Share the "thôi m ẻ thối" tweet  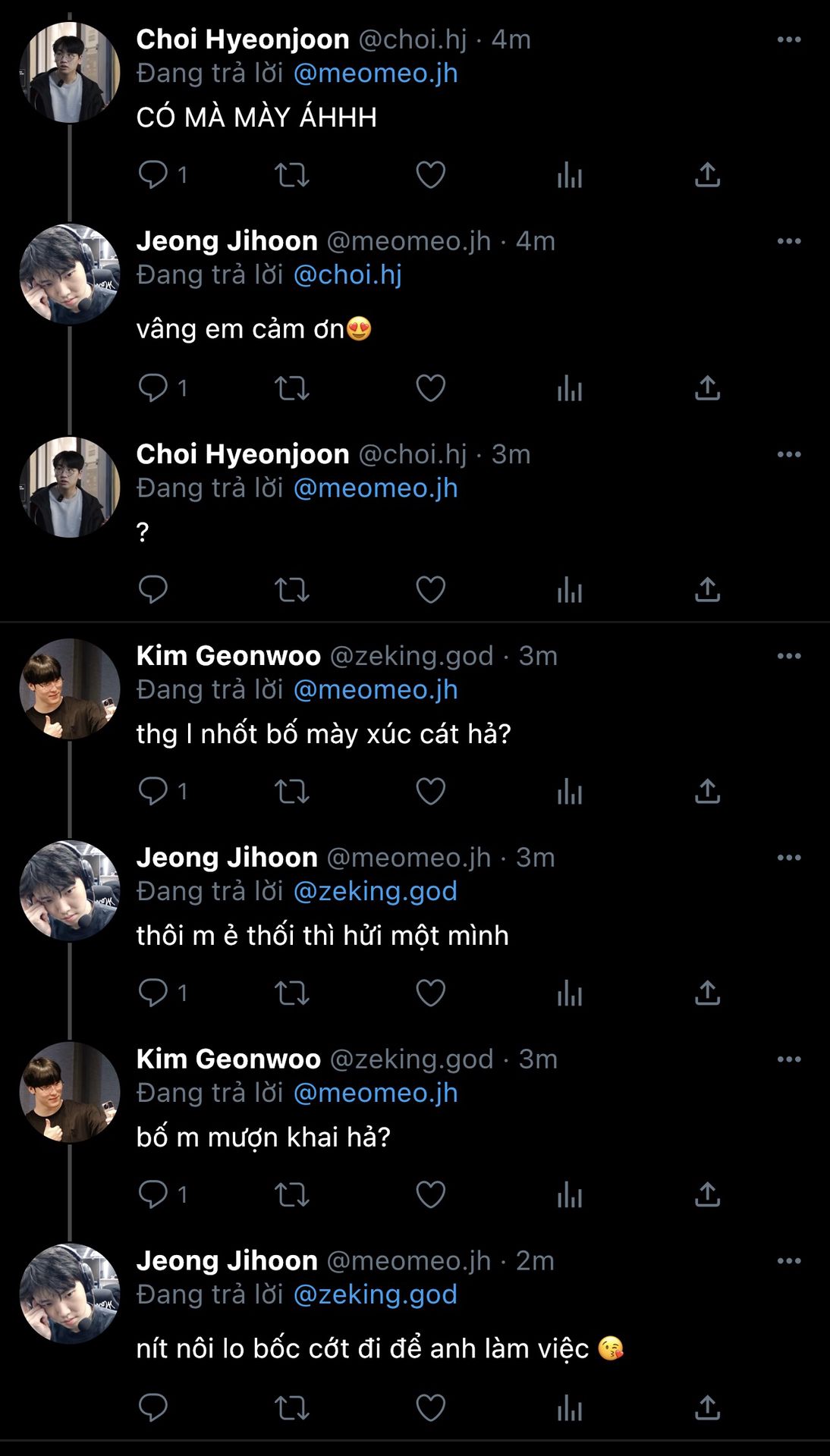(x=707, y=993)
